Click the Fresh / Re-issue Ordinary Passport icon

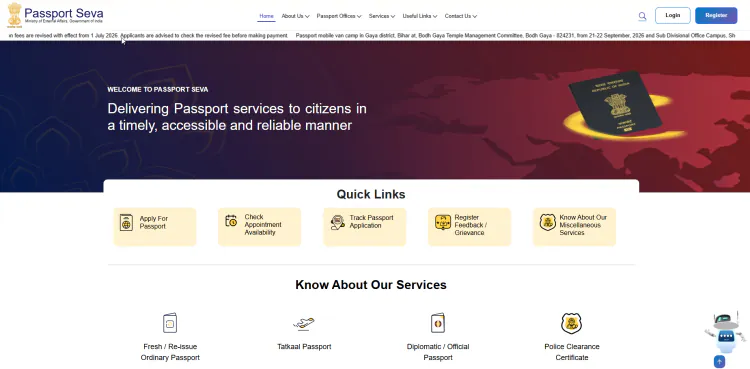(170, 323)
